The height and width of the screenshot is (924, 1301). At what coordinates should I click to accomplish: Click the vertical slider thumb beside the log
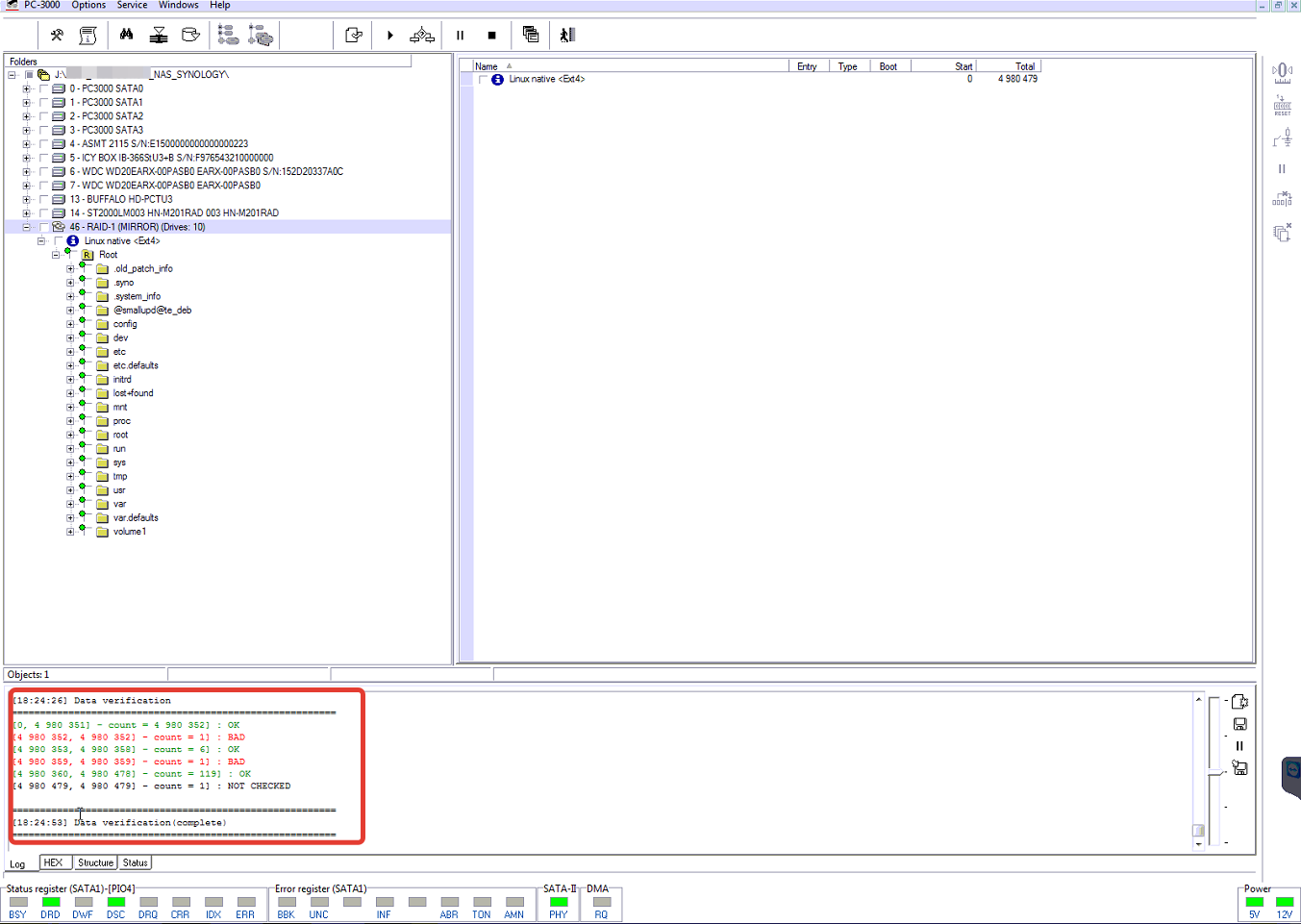pyautogui.click(x=1215, y=772)
